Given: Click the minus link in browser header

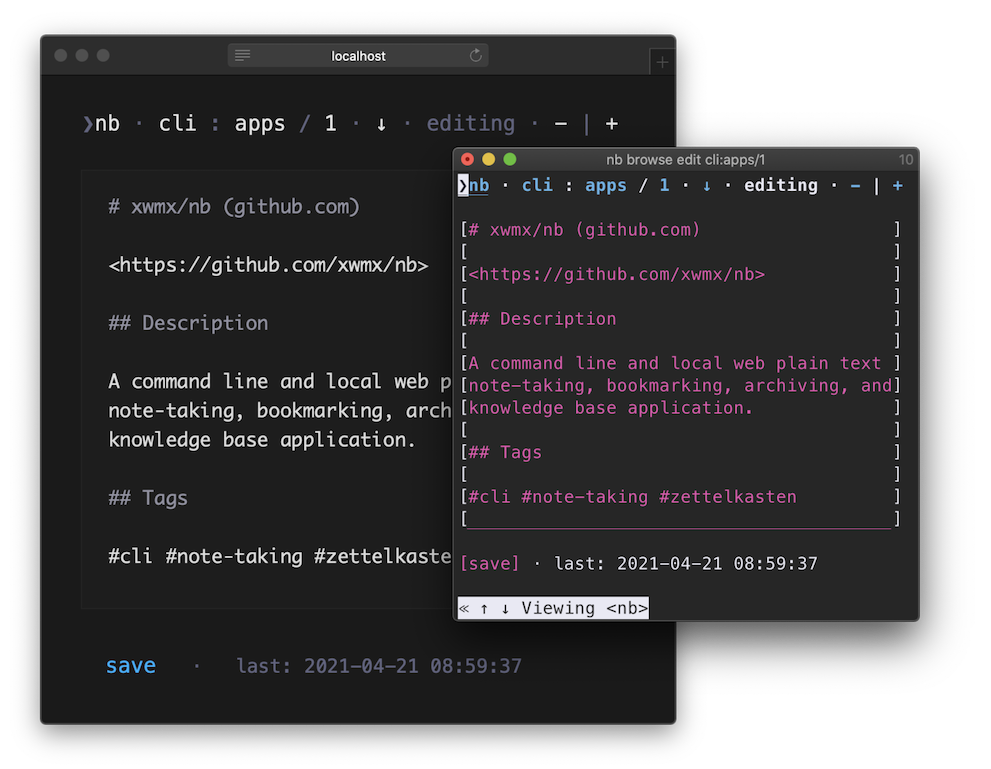Looking at the screenshot, I should click(x=561, y=124).
